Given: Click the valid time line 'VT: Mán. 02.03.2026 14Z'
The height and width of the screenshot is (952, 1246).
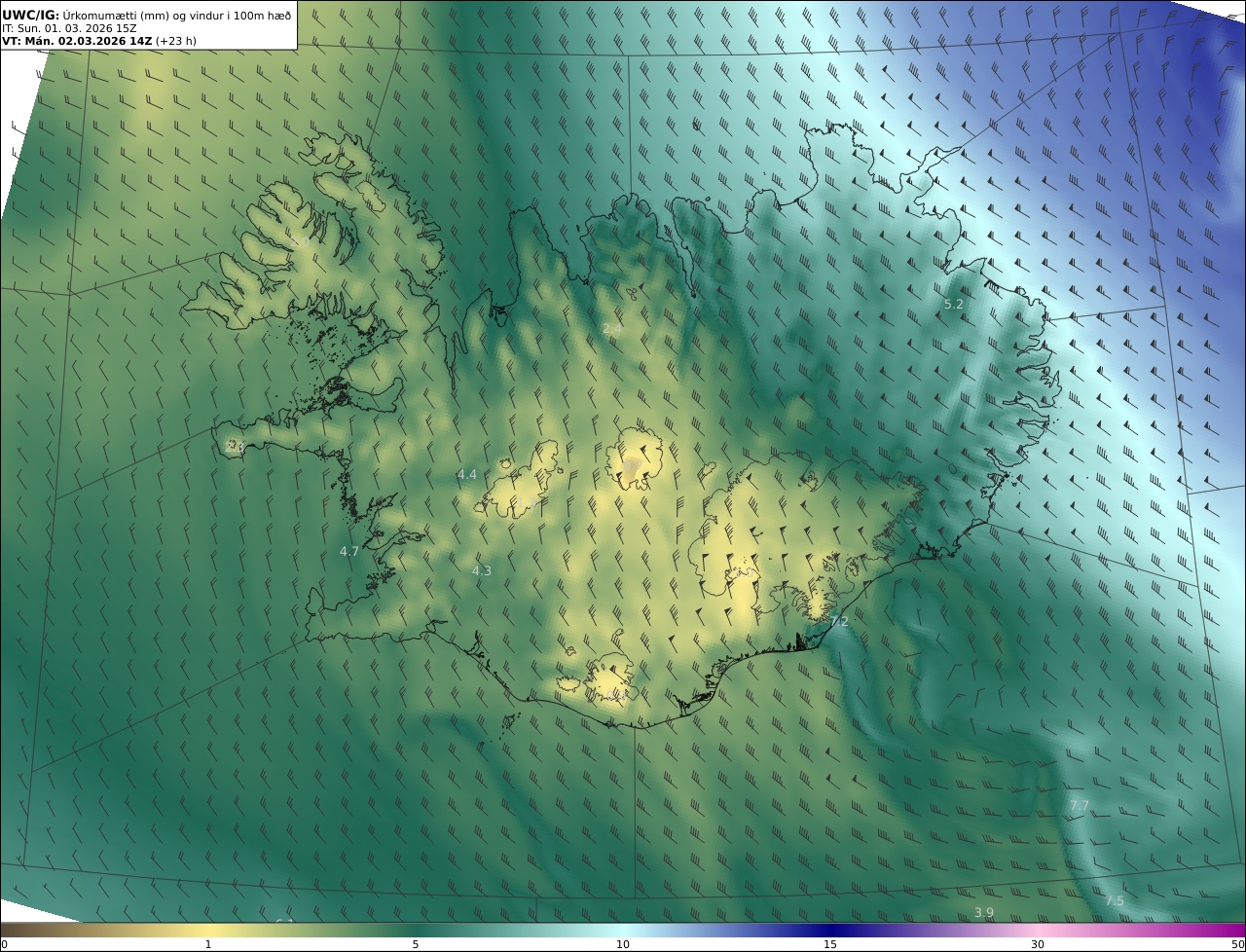Looking at the screenshot, I should pyautogui.click(x=77, y=41).
